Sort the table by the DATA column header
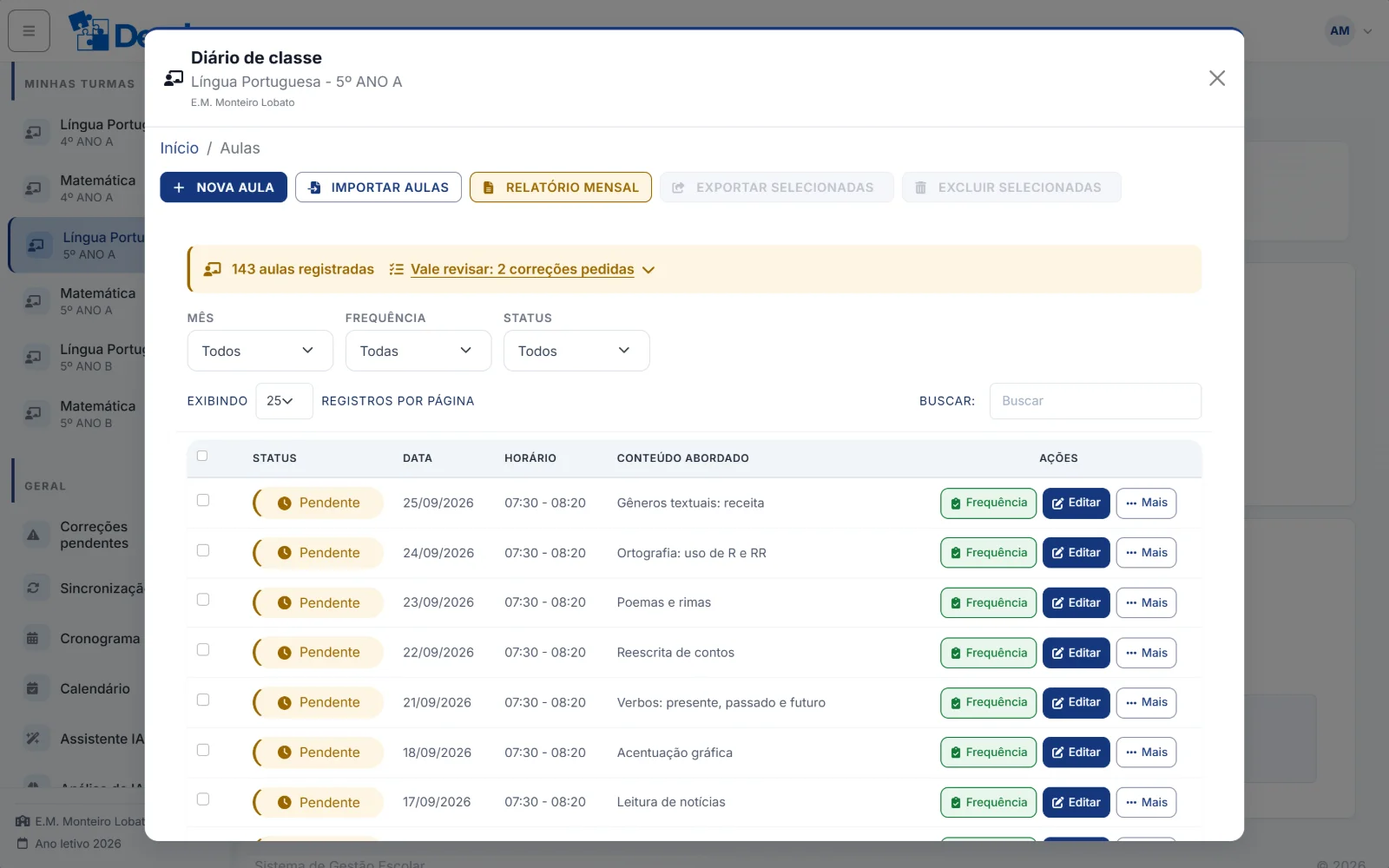The width and height of the screenshot is (1389, 868). [418, 458]
